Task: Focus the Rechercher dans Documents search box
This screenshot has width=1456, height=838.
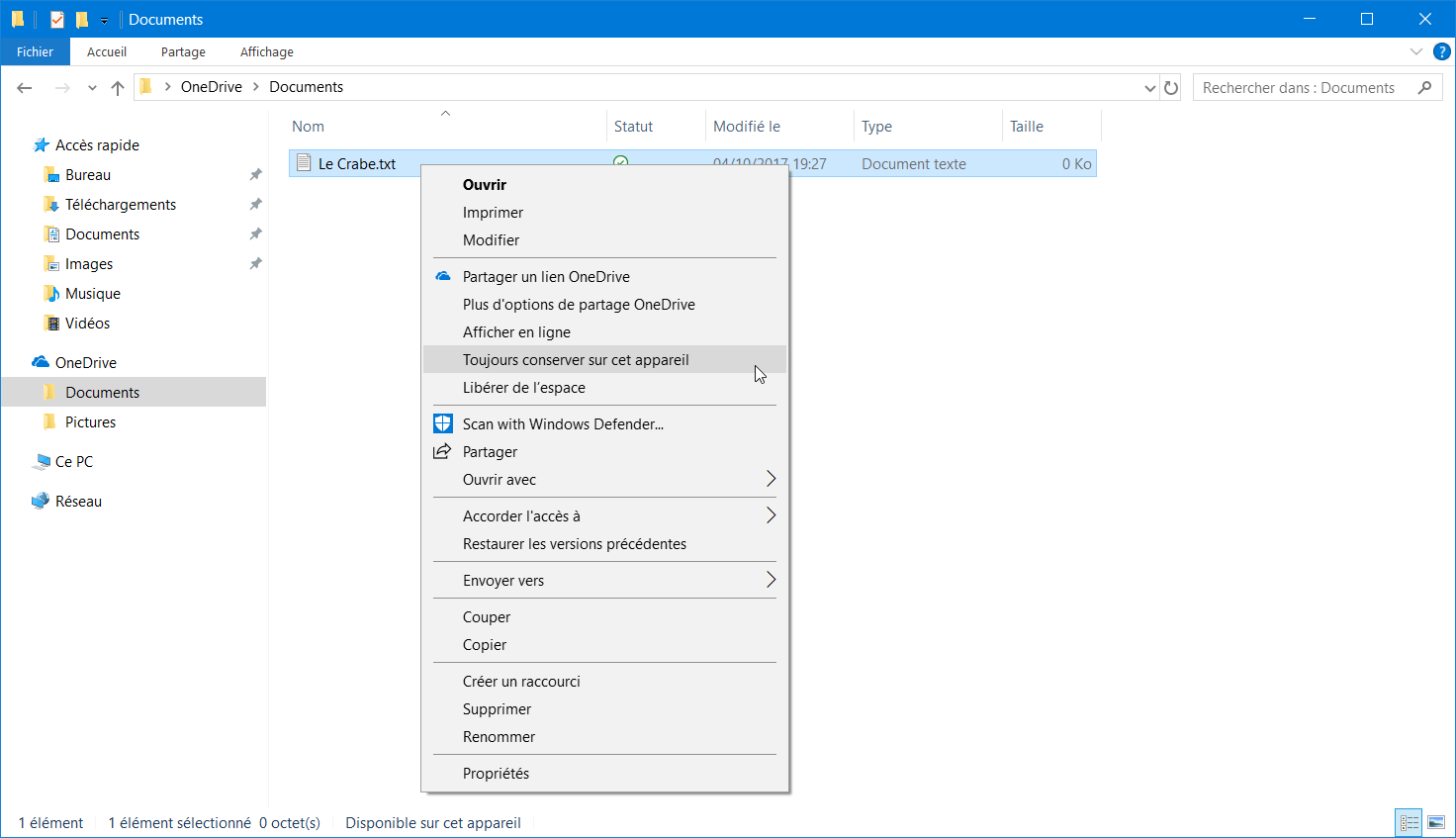Action: pyautogui.click(x=1318, y=88)
